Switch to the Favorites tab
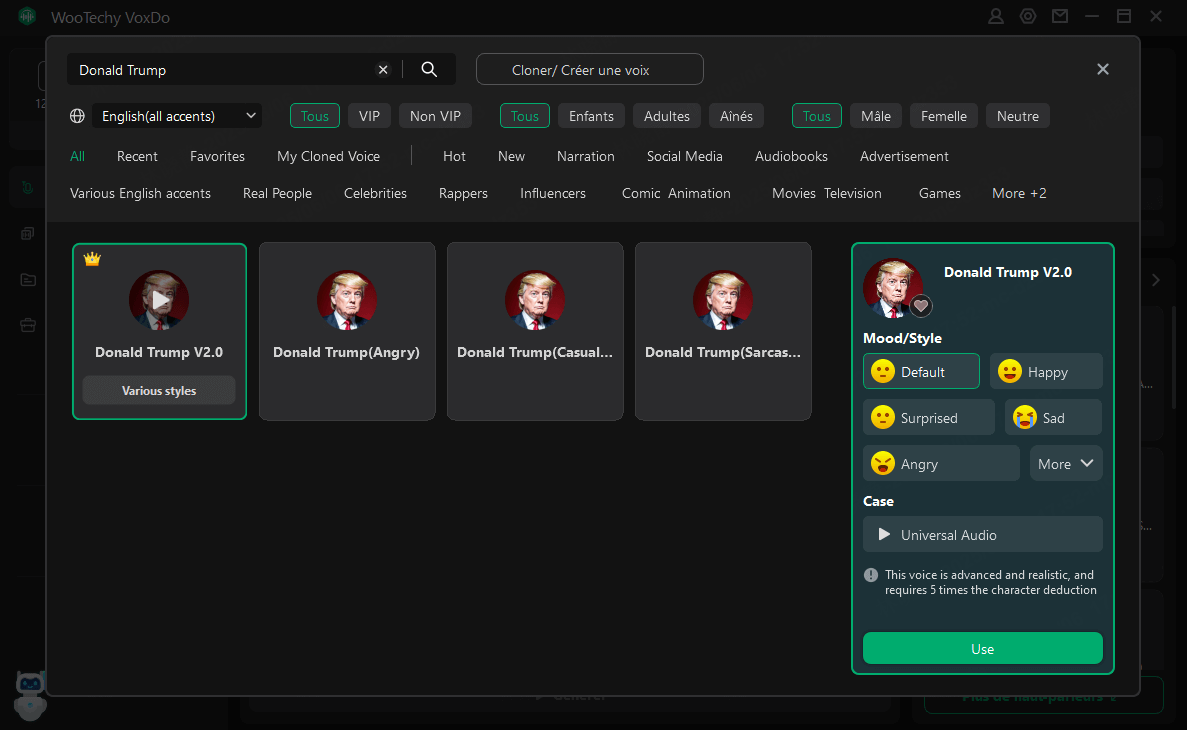This screenshot has height=730, width=1187. [x=217, y=156]
